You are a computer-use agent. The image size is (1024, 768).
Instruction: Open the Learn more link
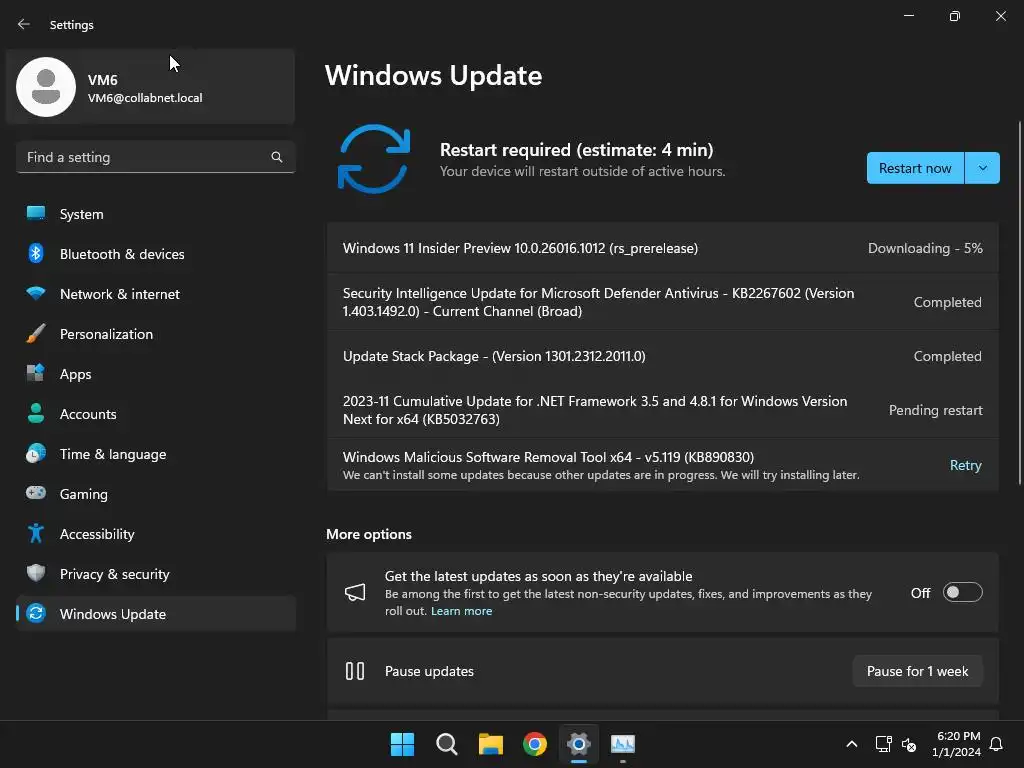coord(461,611)
